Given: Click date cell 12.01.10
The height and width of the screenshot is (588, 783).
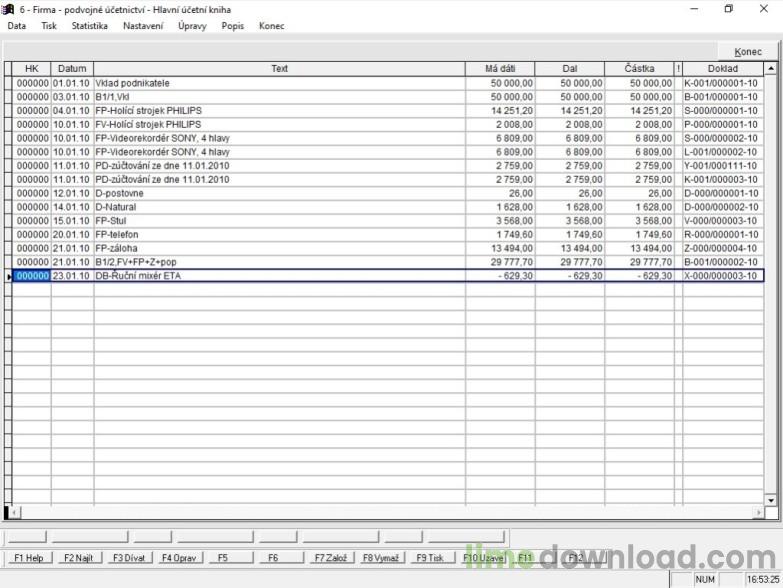Looking at the screenshot, I should pos(71,193).
